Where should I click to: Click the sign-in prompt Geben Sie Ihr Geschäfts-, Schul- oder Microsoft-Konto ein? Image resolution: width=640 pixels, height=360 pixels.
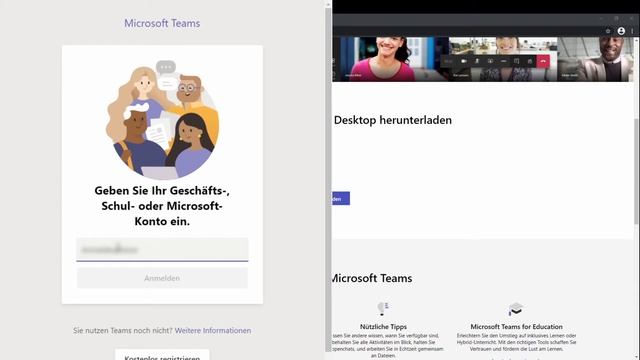162,206
